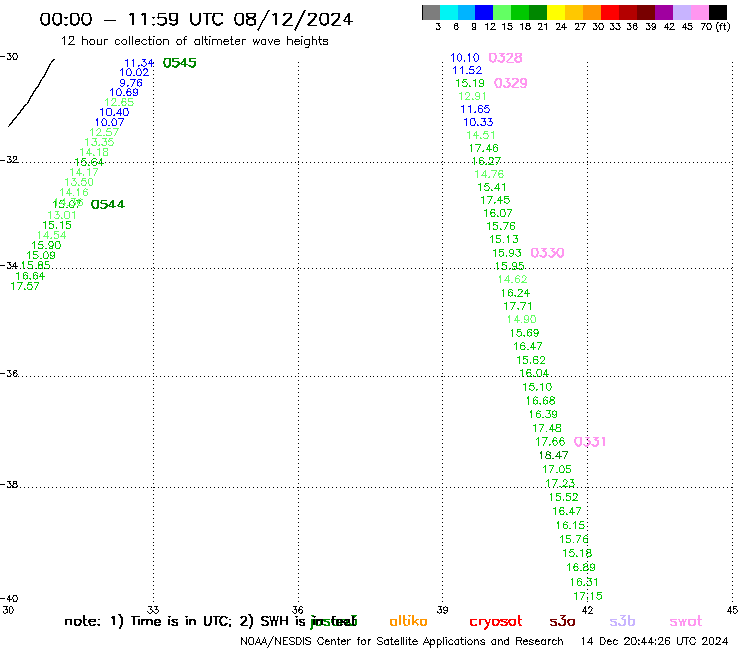
Task: Click the wave height value 10.40
Action: tap(114, 112)
